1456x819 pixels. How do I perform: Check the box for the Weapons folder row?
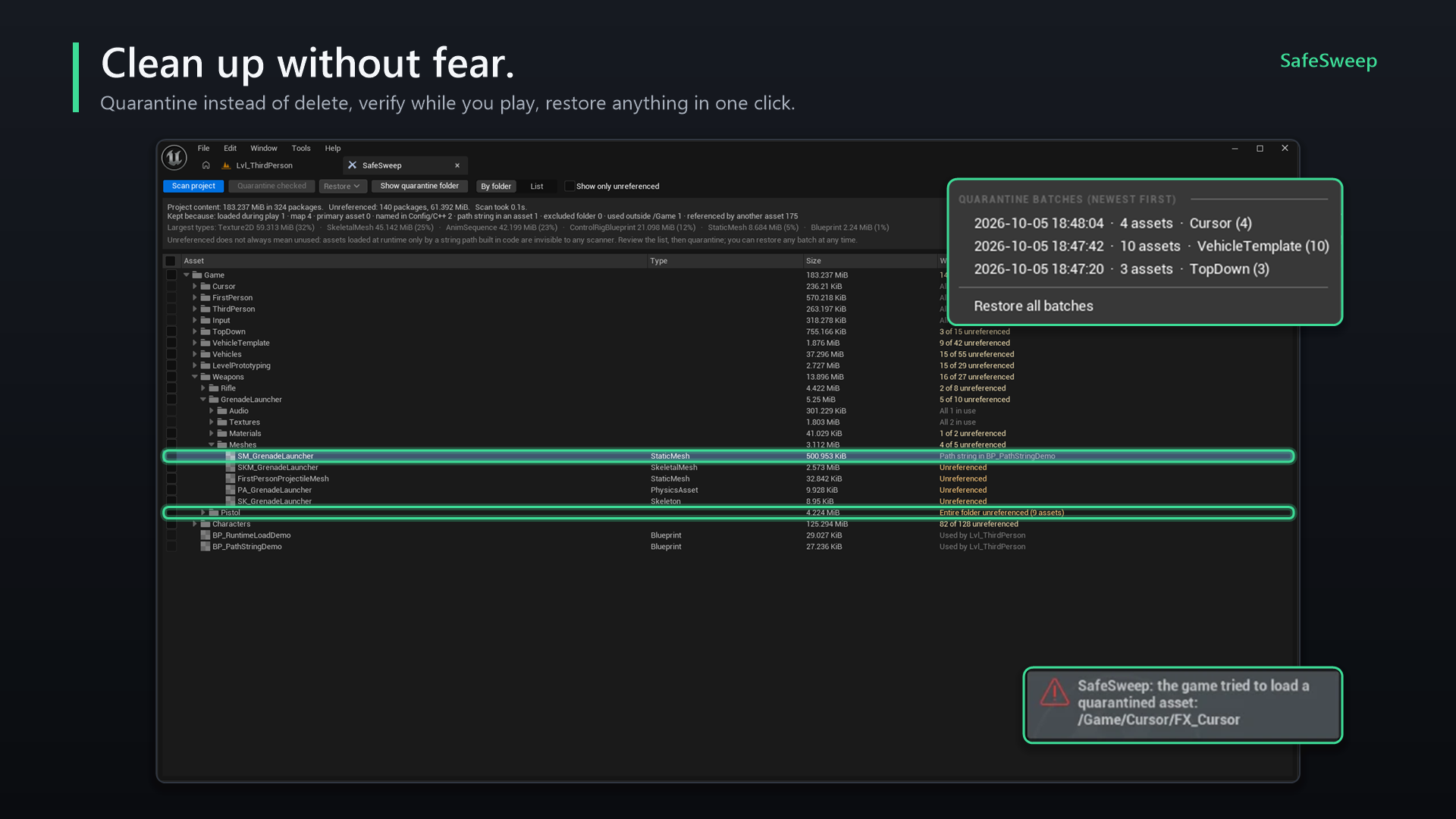(171, 377)
